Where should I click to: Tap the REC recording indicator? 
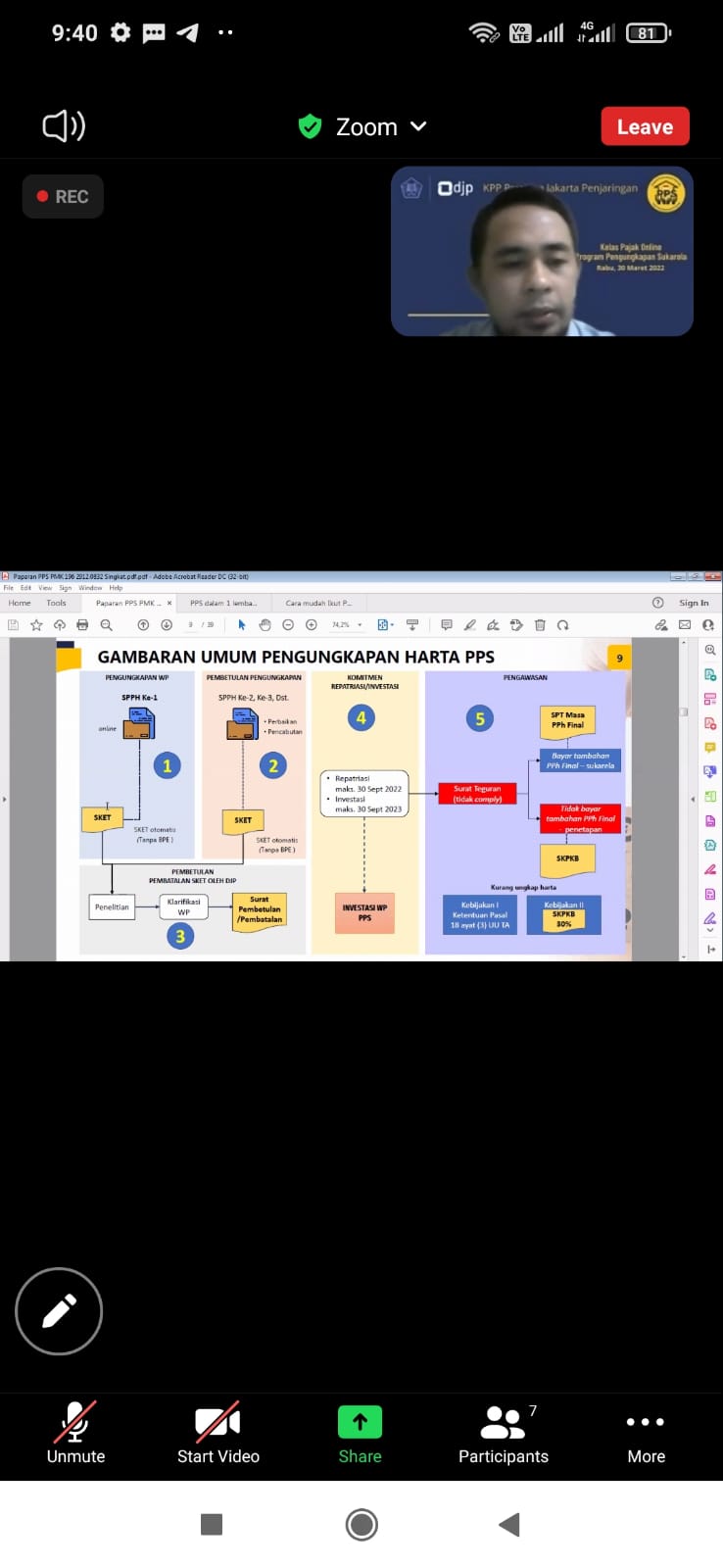coord(63,197)
